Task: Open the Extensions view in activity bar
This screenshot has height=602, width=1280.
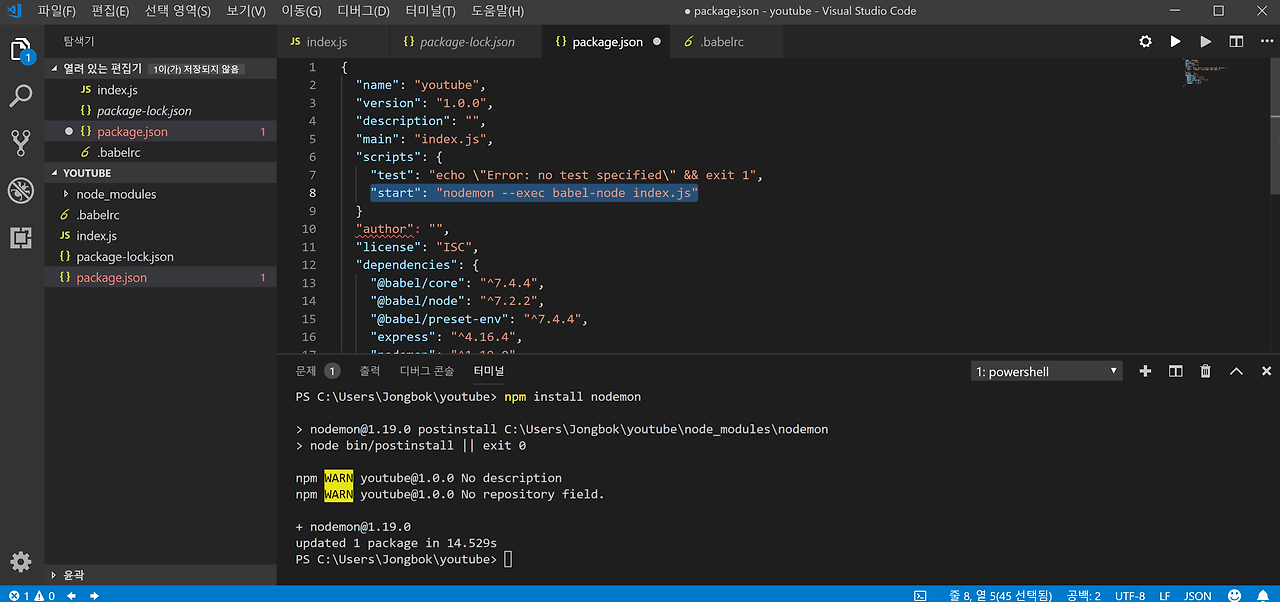Action: pyautogui.click(x=21, y=237)
